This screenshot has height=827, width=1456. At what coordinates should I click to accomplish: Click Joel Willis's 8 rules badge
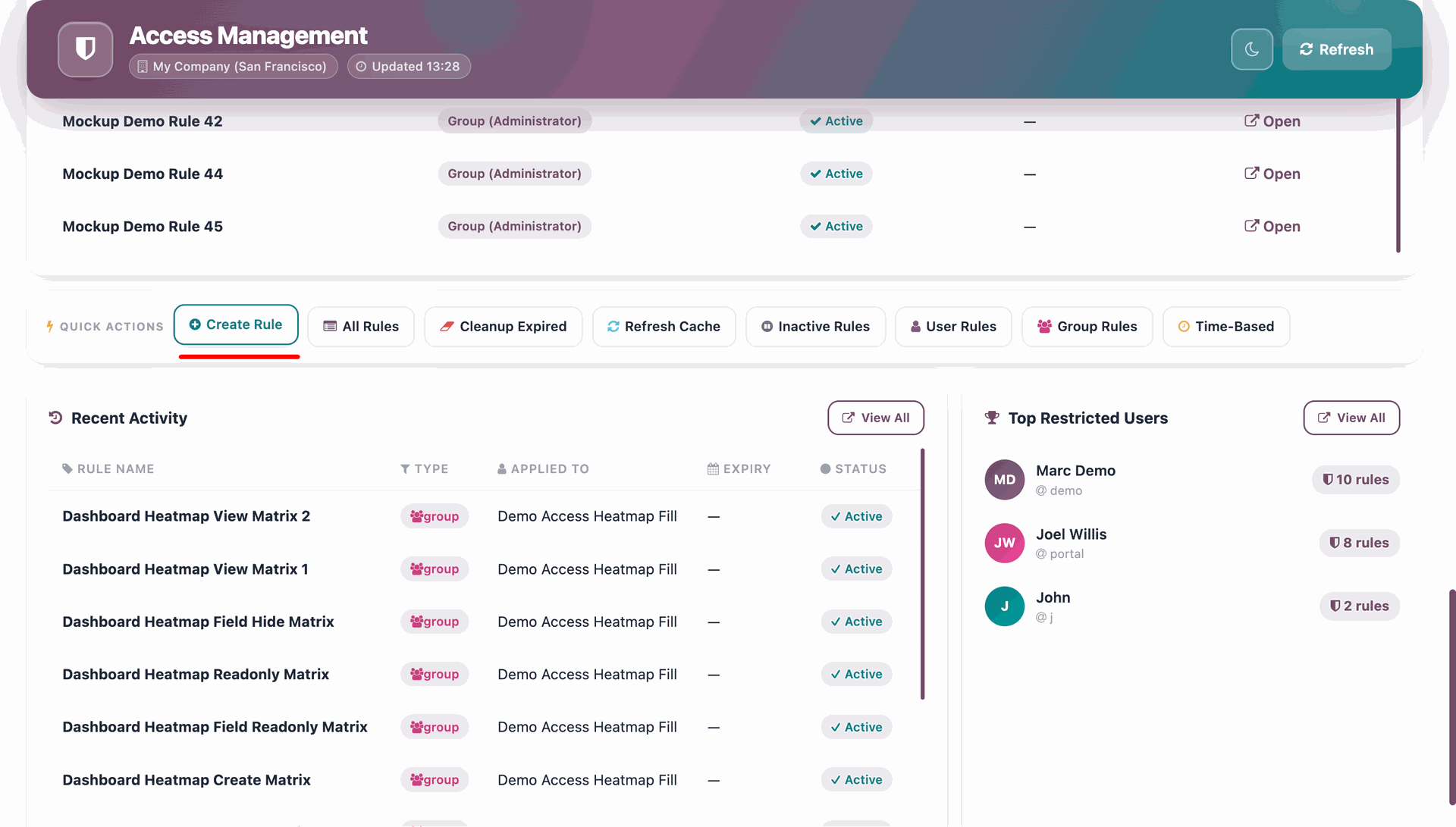(x=1360, y=543)
